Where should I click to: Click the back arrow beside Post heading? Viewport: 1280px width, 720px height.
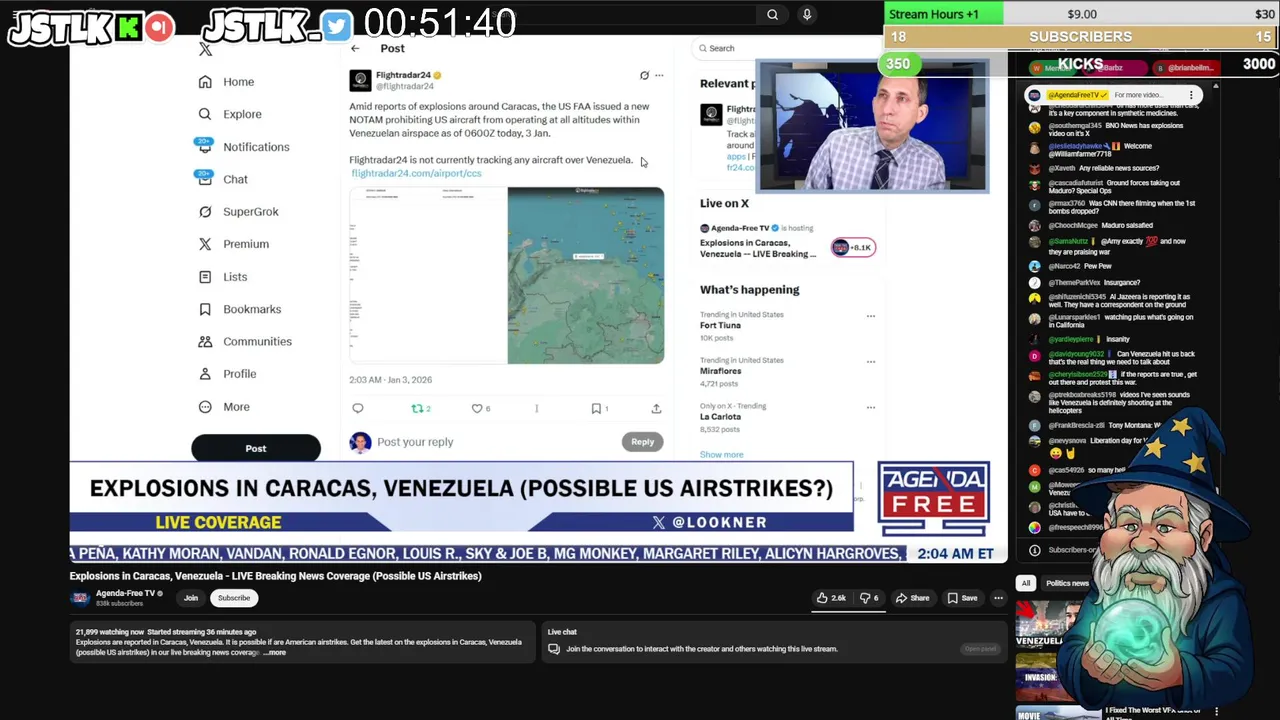click(x=355, y=48)
